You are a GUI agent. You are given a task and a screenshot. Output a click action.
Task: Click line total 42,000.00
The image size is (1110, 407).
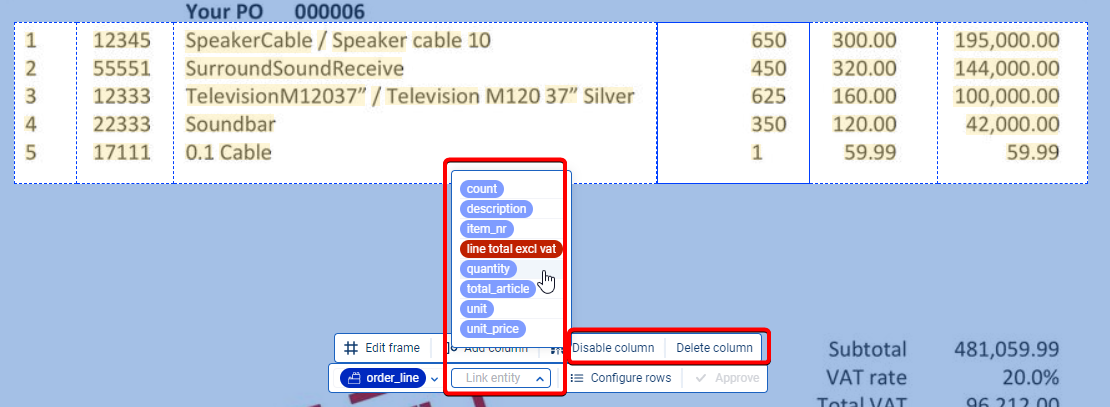(x=1012, y=125)
